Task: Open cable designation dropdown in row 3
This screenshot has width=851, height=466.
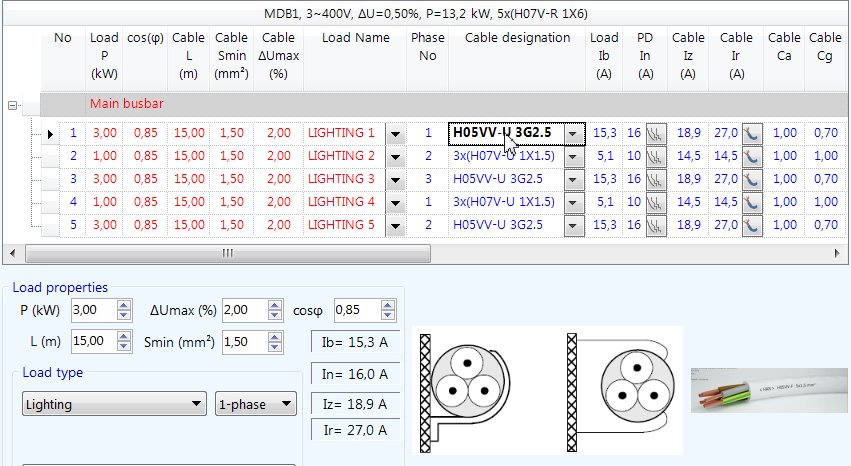Action: tap(574, 180)
